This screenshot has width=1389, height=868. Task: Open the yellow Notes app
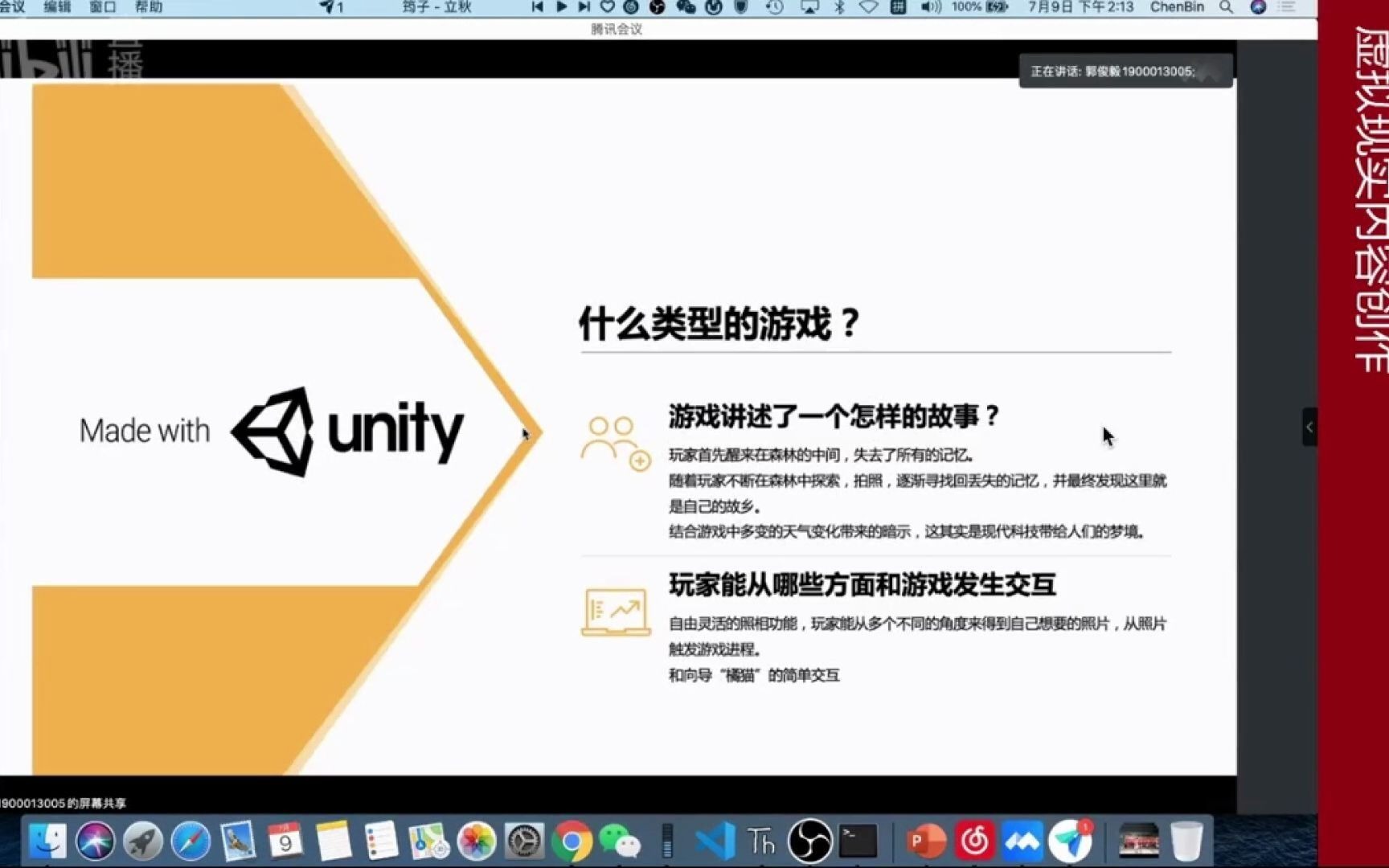(334, 841)
